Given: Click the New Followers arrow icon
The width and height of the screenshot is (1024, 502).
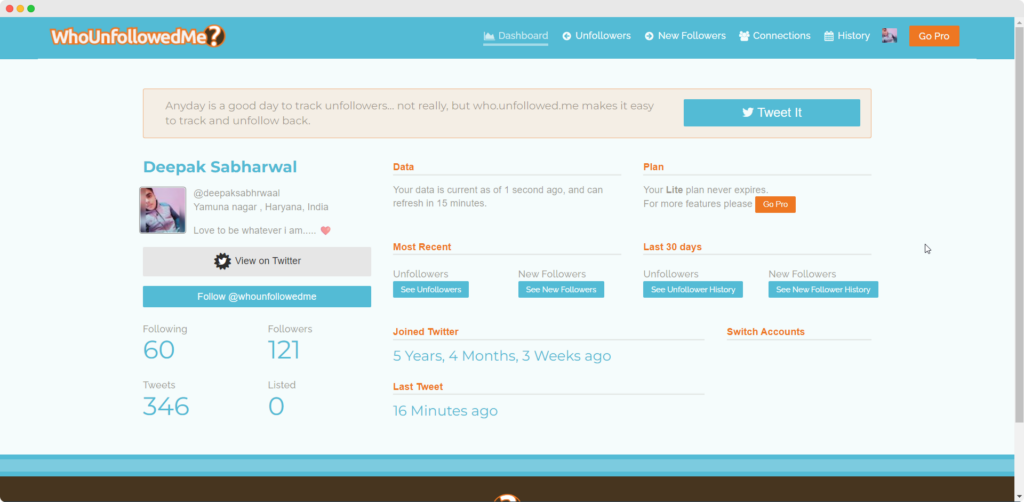Looking at the screenshot, I should point(649,36).
